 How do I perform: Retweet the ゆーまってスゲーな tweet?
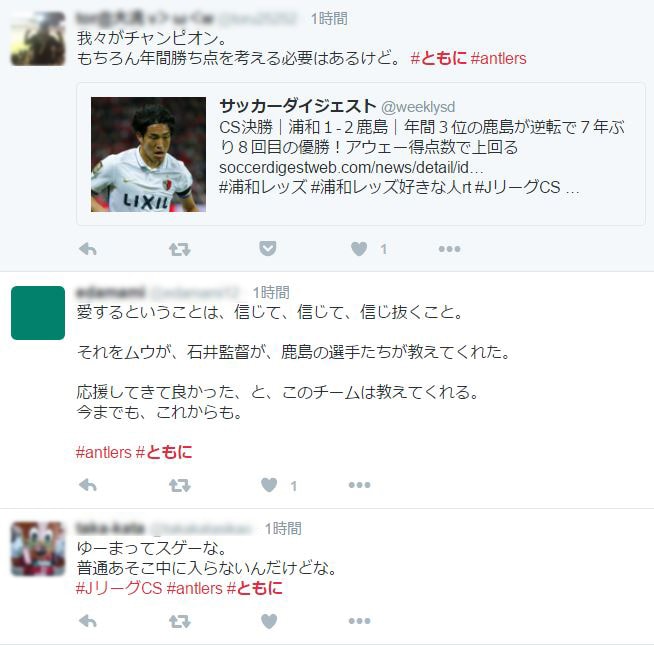click(180, 621)
